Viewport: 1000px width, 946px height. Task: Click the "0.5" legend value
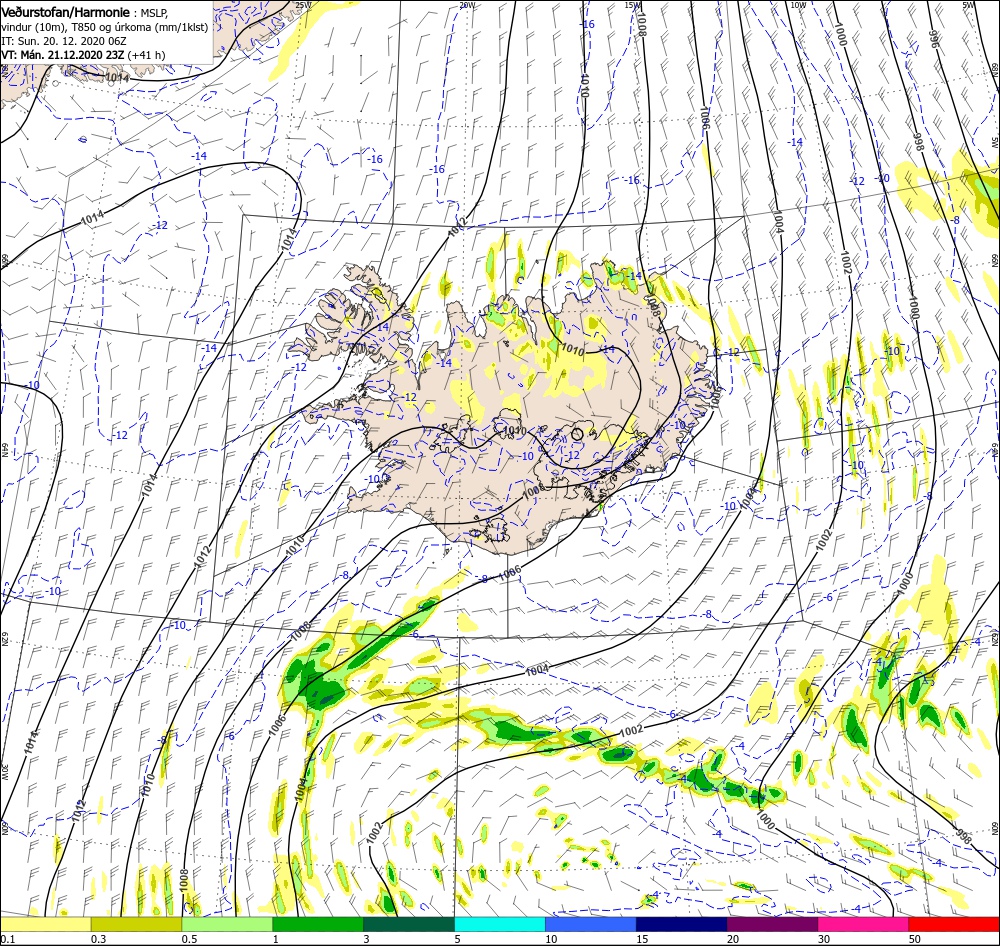pos(189,939)
